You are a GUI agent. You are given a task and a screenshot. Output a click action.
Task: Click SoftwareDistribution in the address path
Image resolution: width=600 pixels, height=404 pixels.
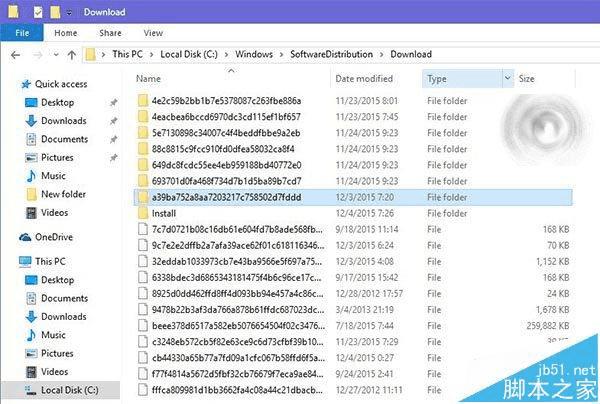pos(331,54)
